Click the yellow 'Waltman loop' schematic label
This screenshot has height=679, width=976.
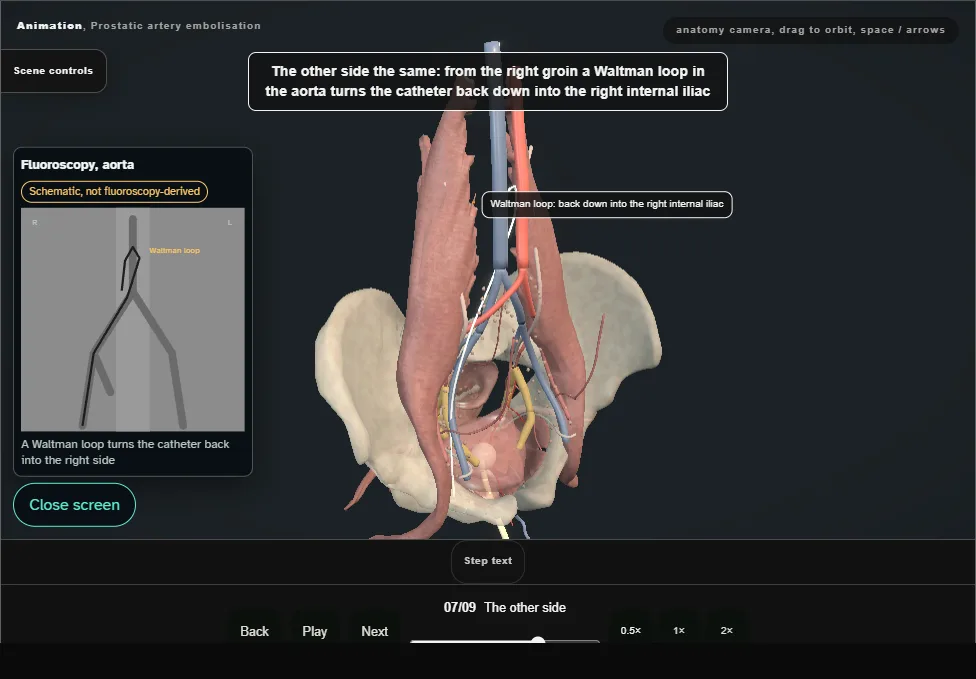tap(174, 251)
